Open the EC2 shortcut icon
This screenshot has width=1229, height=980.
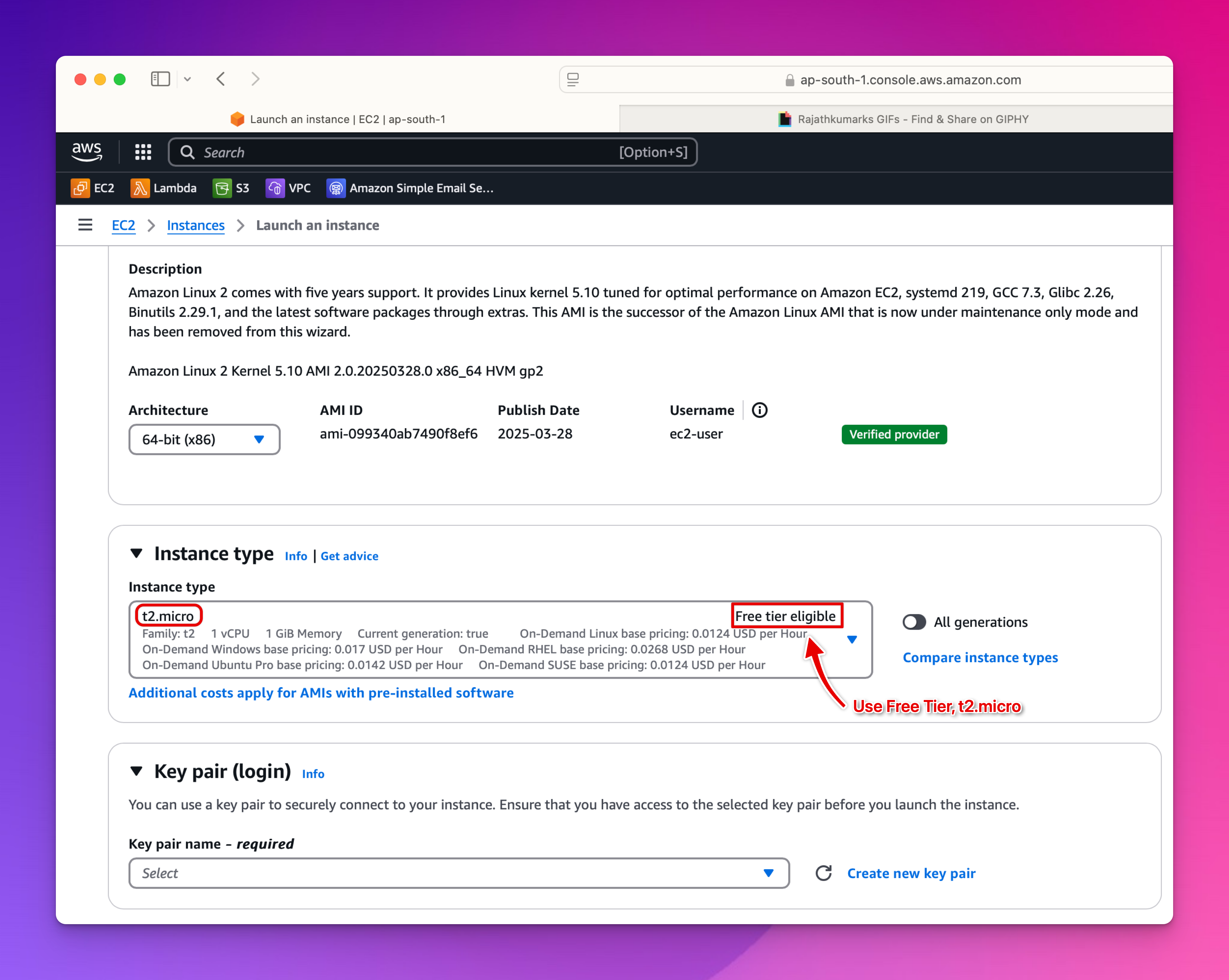tap(80, 188)
